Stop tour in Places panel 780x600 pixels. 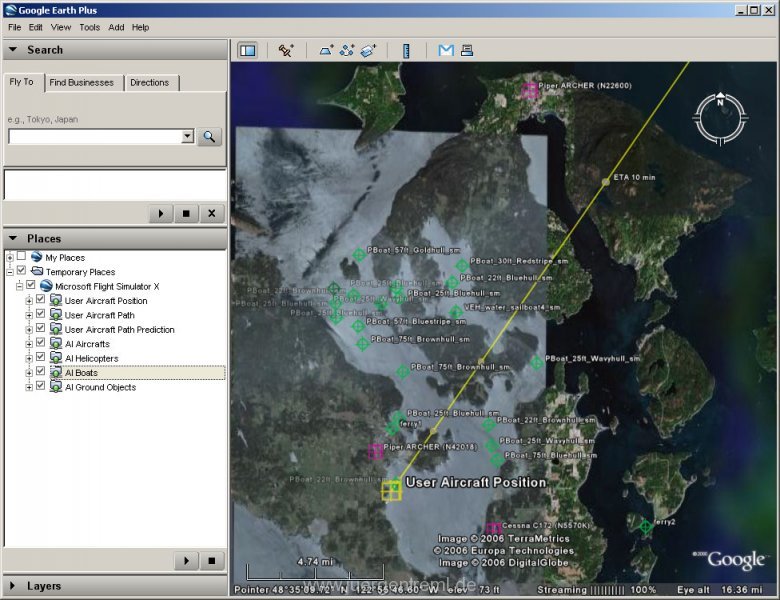[x=211, y=561]
